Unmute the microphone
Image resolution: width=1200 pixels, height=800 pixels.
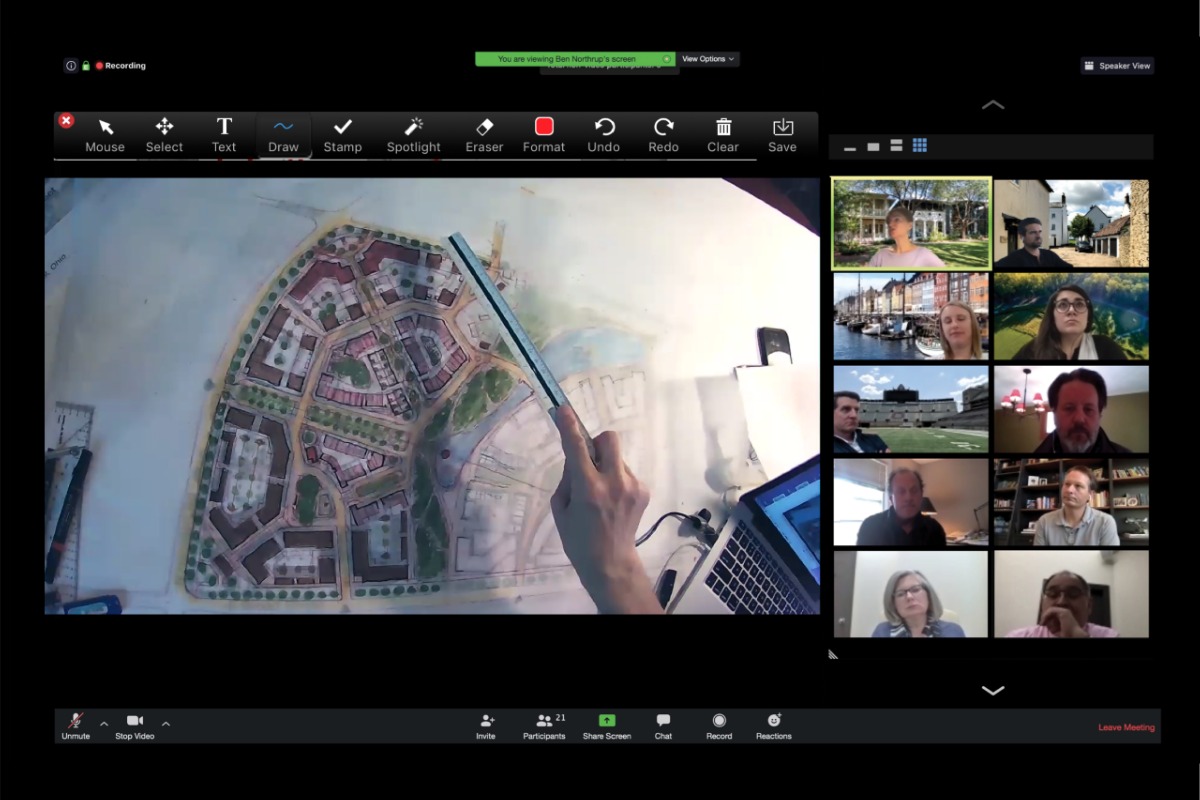click(75, 726)
